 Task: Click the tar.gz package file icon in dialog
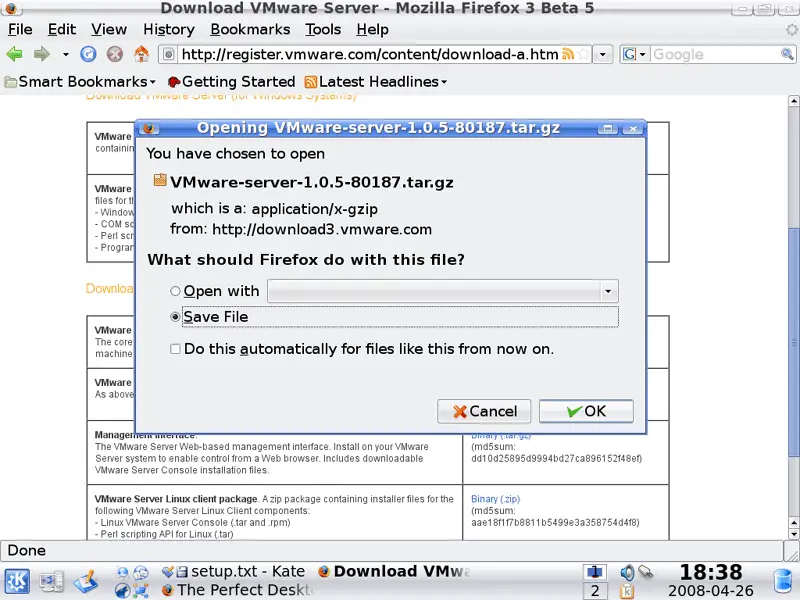click(x=160, y=180)
